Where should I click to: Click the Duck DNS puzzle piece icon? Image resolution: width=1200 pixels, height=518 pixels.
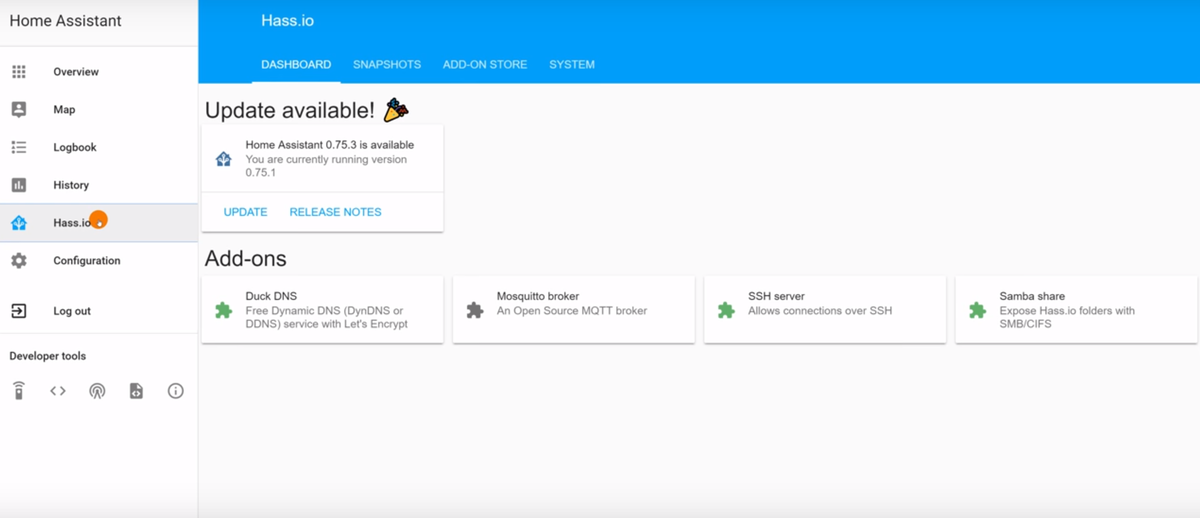pos(224,311)
